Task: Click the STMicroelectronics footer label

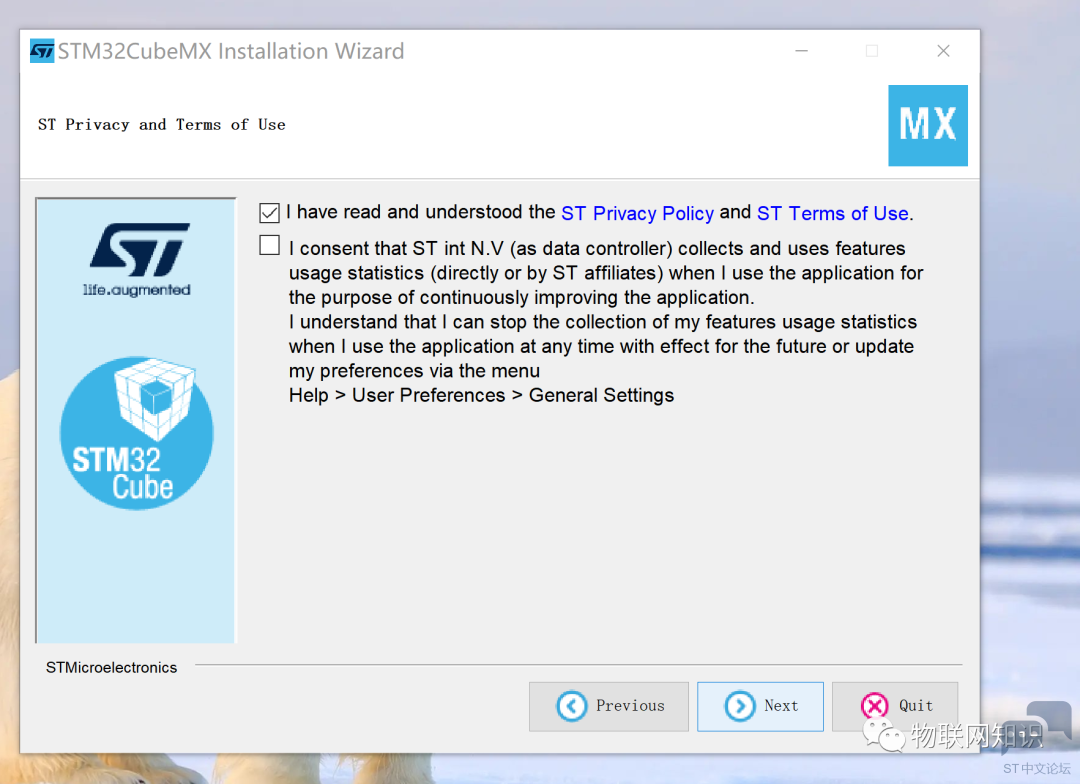Action: (112, 668)
